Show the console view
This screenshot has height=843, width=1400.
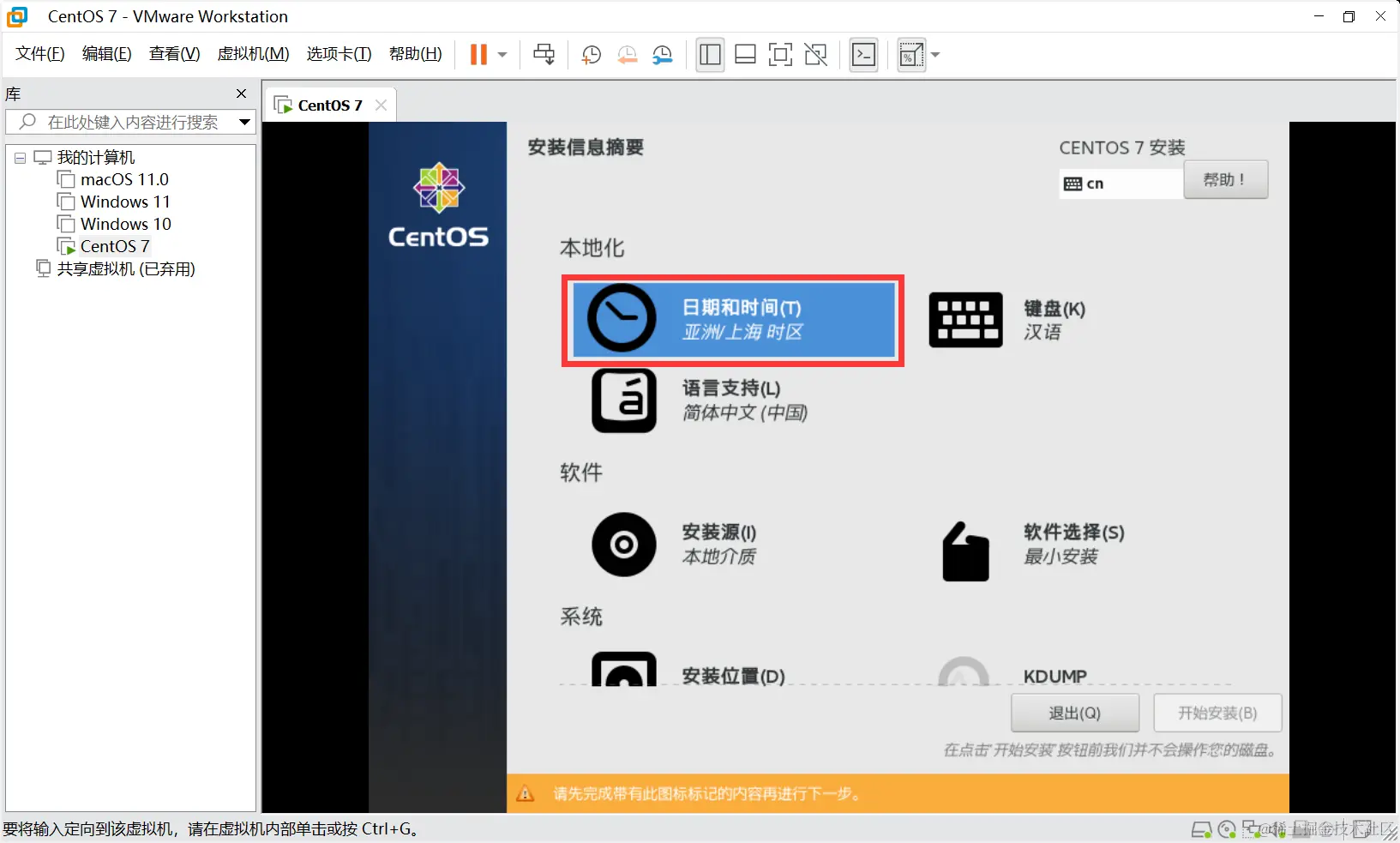863,55
